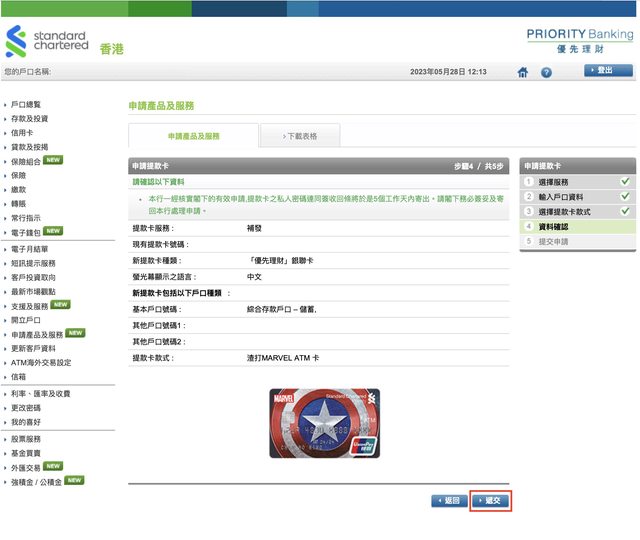Click the green checkmark for 輸入戶口資料 step
640x540 pixels.
point(624,197)
